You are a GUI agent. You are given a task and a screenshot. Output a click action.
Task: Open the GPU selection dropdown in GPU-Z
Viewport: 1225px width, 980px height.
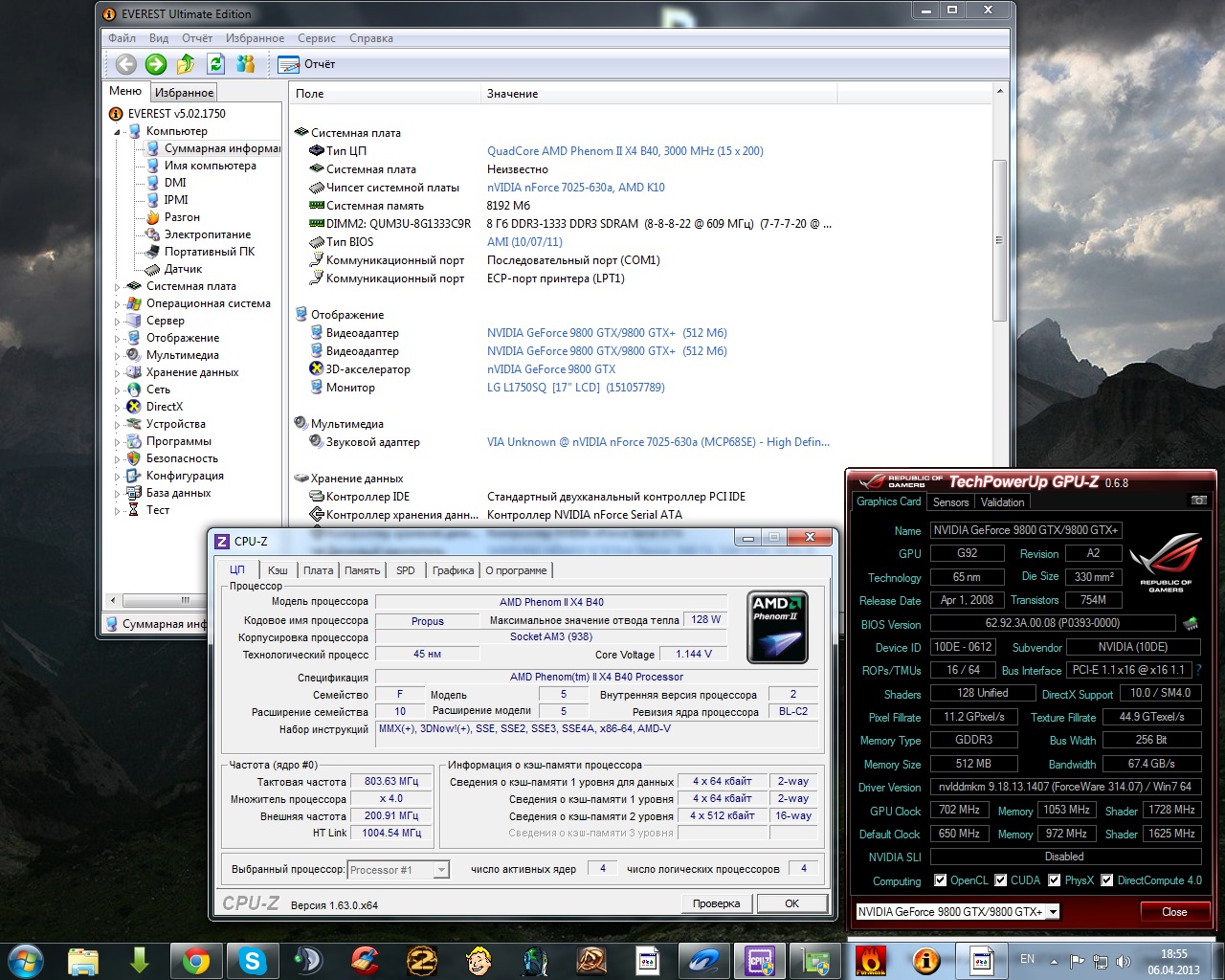pos(1053,912)
